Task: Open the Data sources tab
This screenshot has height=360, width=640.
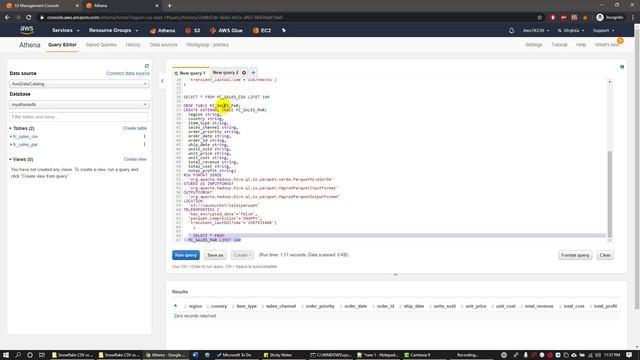Action: click(x=163, y=45)
